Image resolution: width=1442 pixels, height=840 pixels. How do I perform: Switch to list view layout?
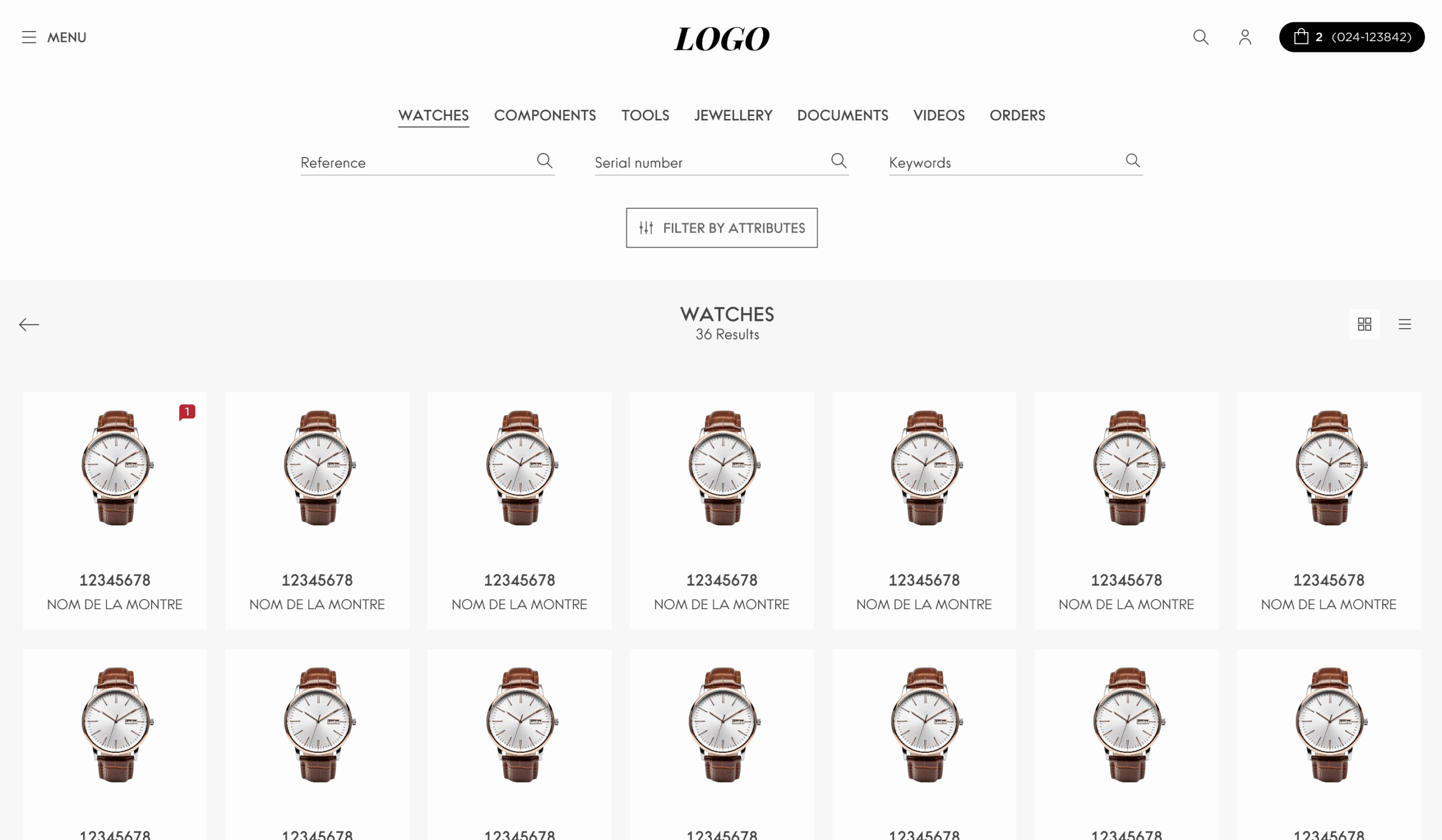1405,324
